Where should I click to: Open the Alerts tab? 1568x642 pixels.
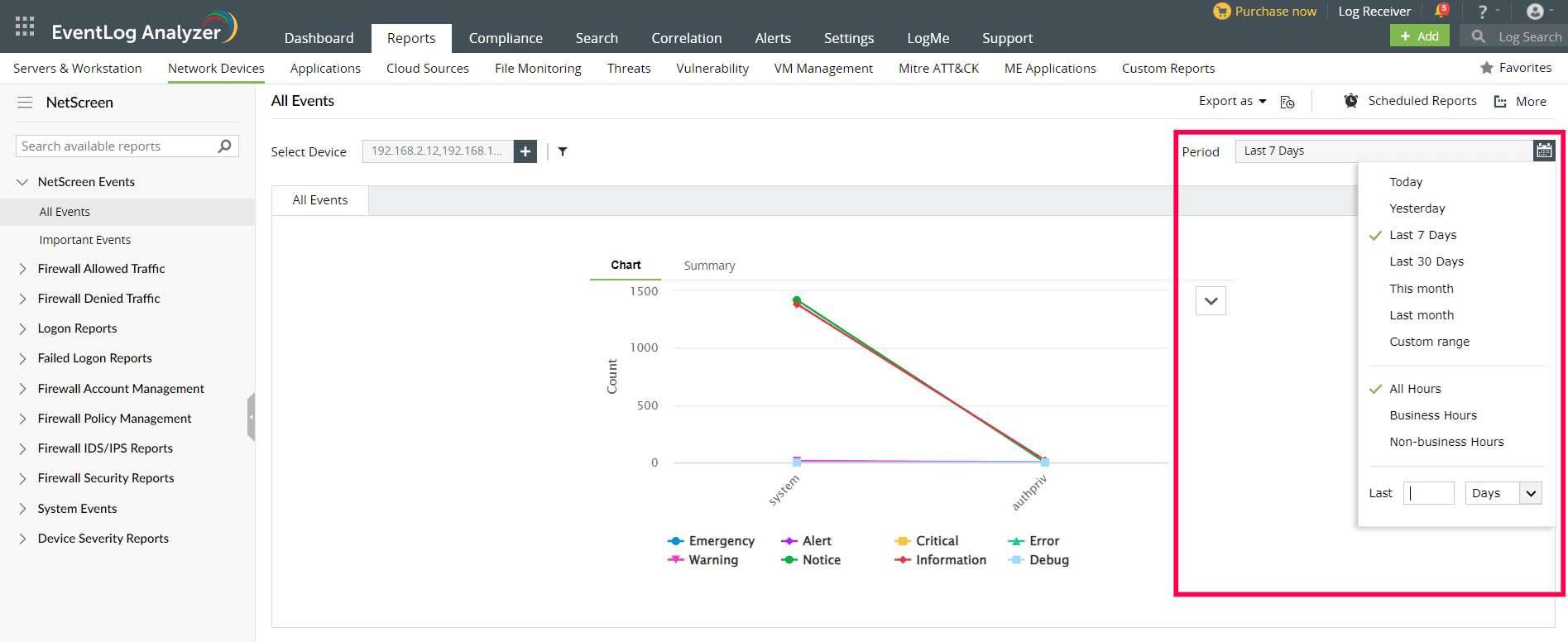pos(773,38)
